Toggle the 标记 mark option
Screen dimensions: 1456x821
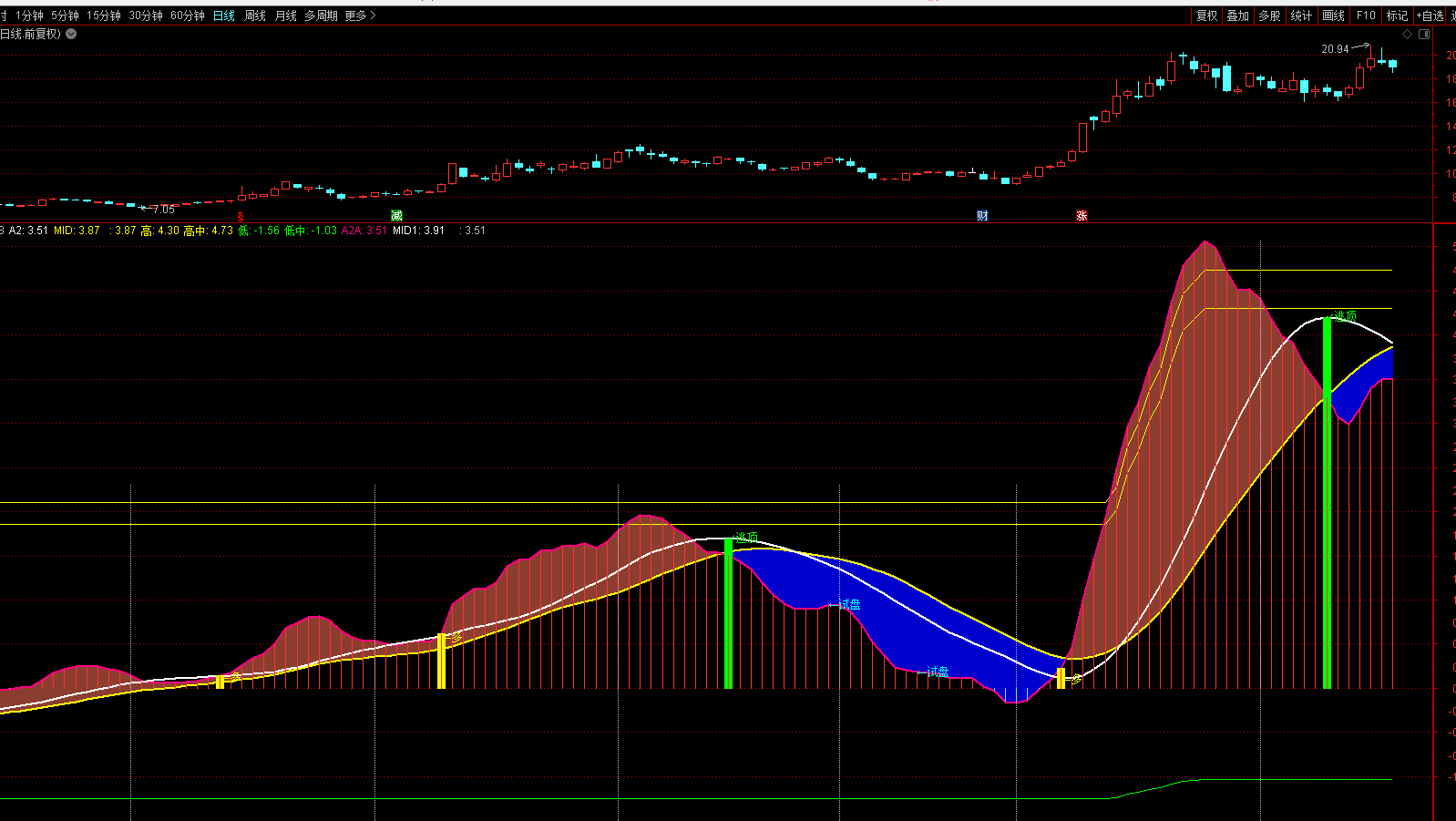coord(1397,15)
